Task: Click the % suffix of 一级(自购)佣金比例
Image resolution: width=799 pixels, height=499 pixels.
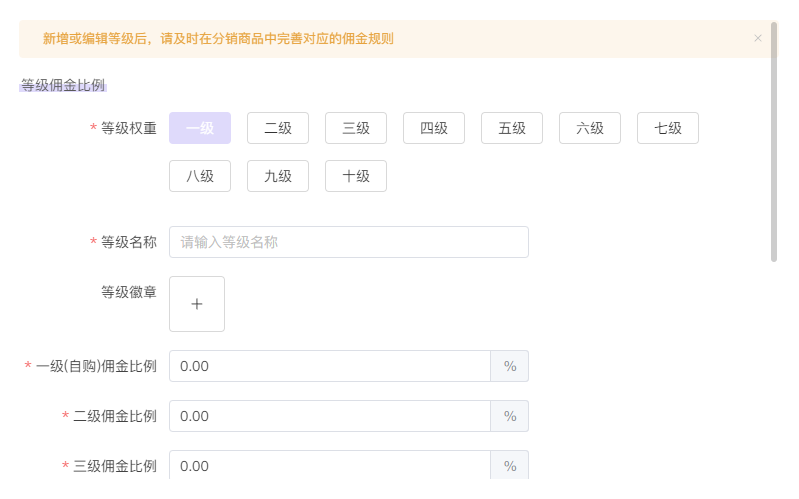Action: [x=510, y=366]
